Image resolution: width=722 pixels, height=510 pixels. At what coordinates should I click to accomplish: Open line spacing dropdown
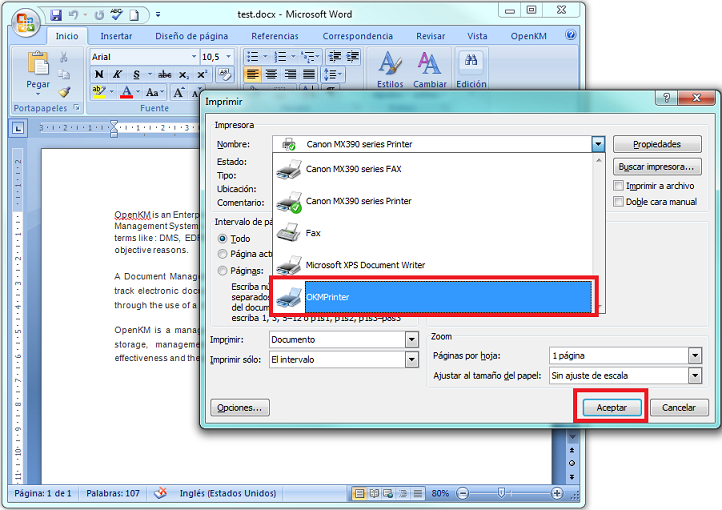pyautogui.click(x=334, y=74)
